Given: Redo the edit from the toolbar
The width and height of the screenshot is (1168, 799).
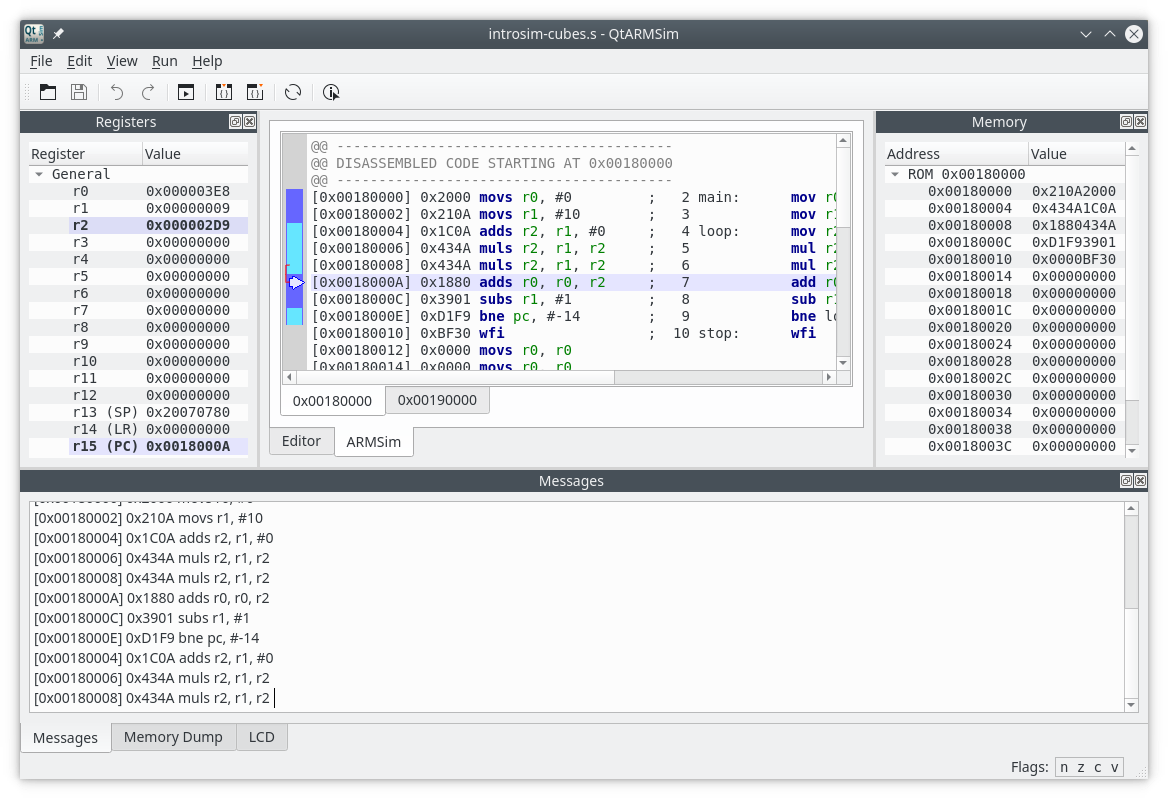Looking at the screenshot, I should click(148, 92).
